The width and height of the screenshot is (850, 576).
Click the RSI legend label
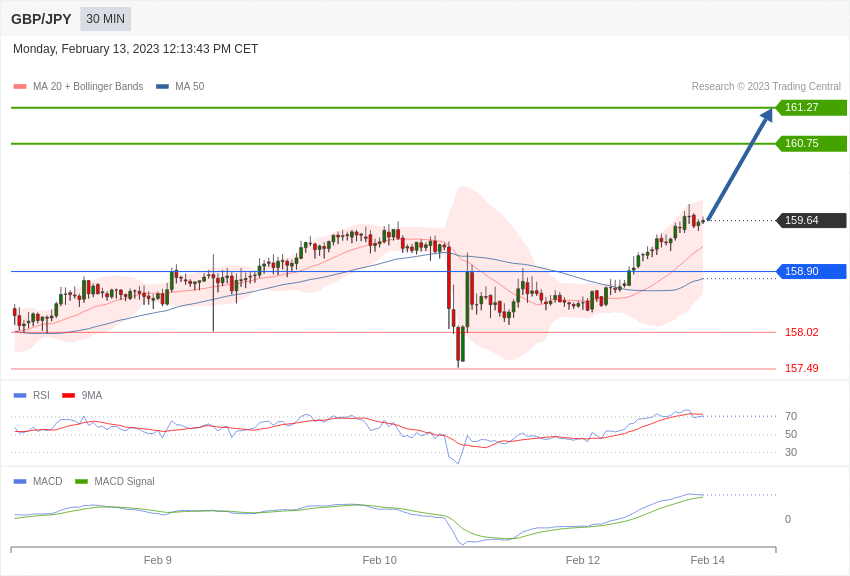click(x=41, y=396)
